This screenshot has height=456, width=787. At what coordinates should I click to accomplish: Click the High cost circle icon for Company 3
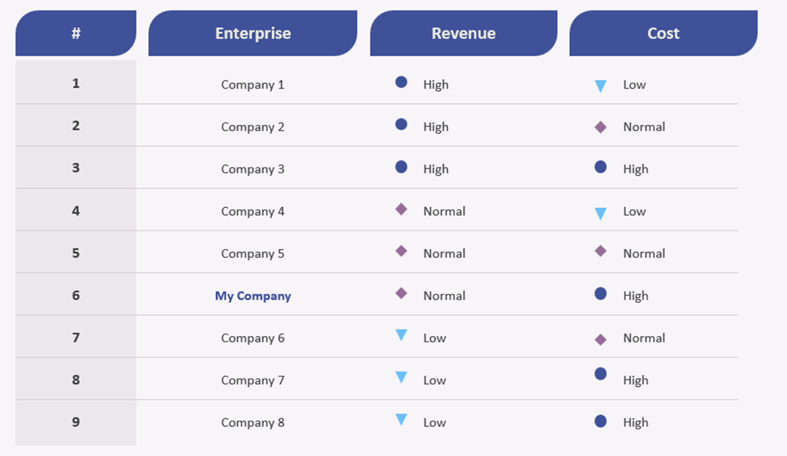tap(600, 168)
